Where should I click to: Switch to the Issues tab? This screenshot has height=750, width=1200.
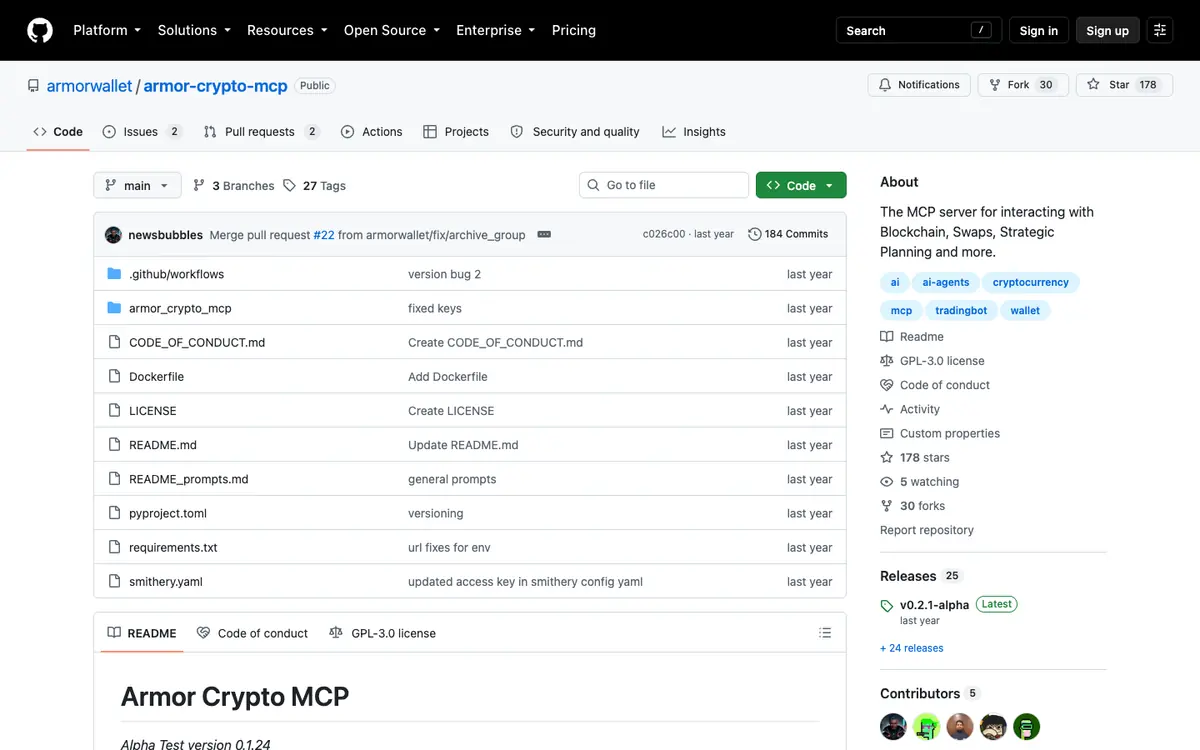pos(142,132)
